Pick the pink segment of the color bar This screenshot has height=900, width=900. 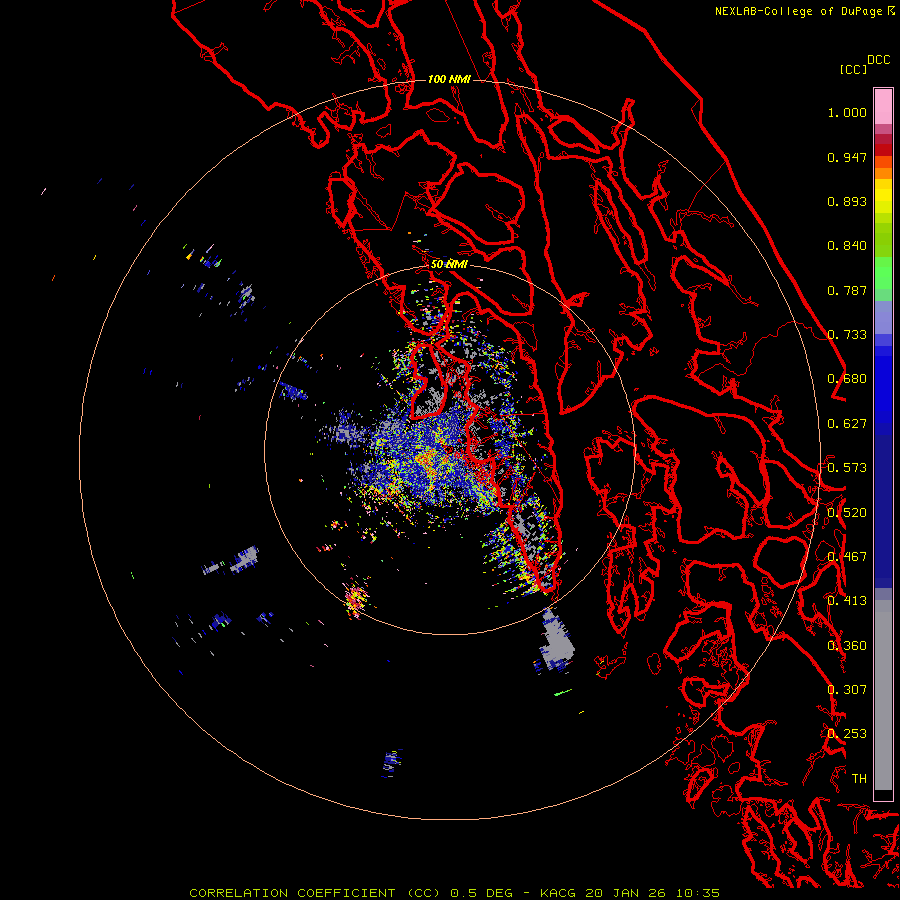(883, 107)
